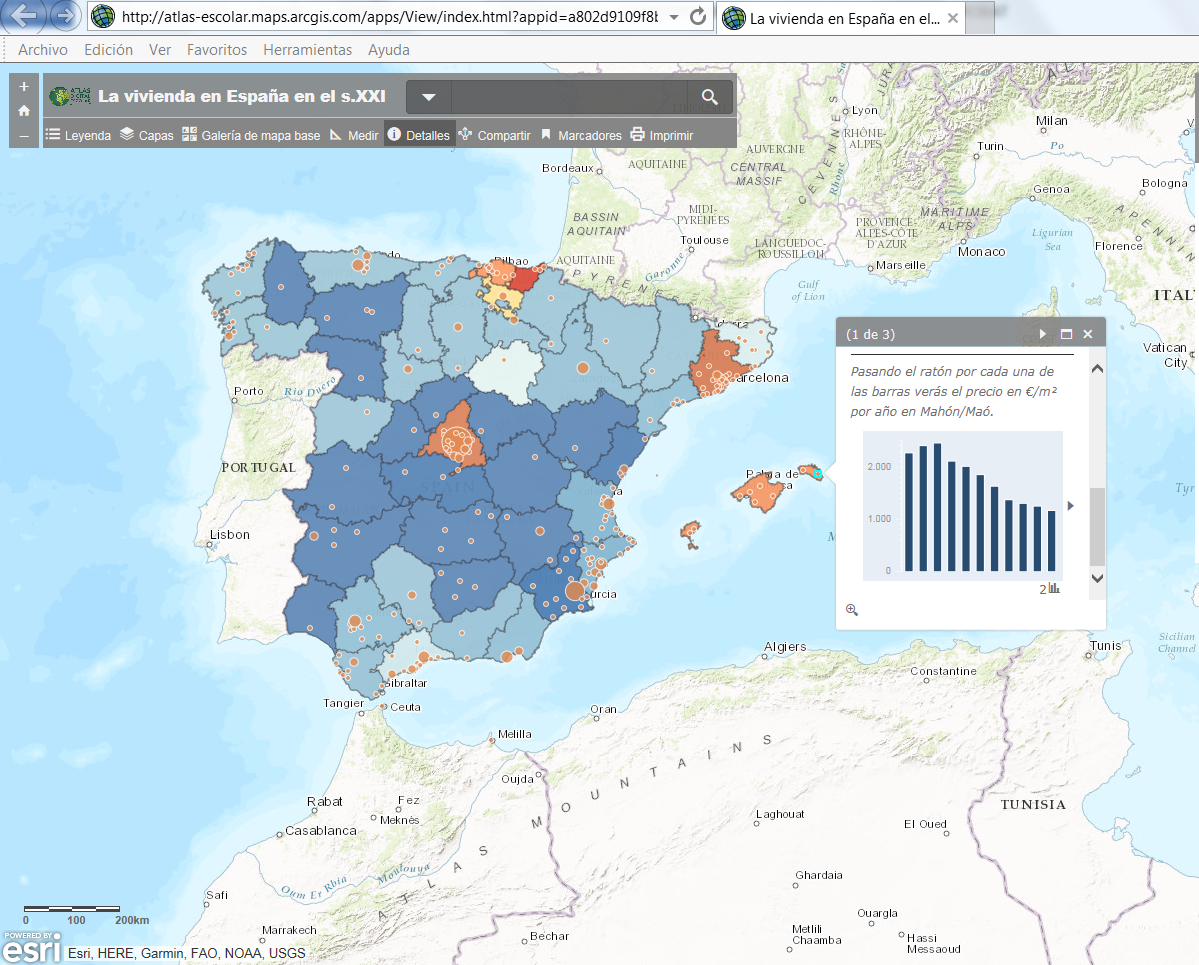1199x965 pixels.
Task: Click the orange Barcelona province
Action: [x=716, y=364]
